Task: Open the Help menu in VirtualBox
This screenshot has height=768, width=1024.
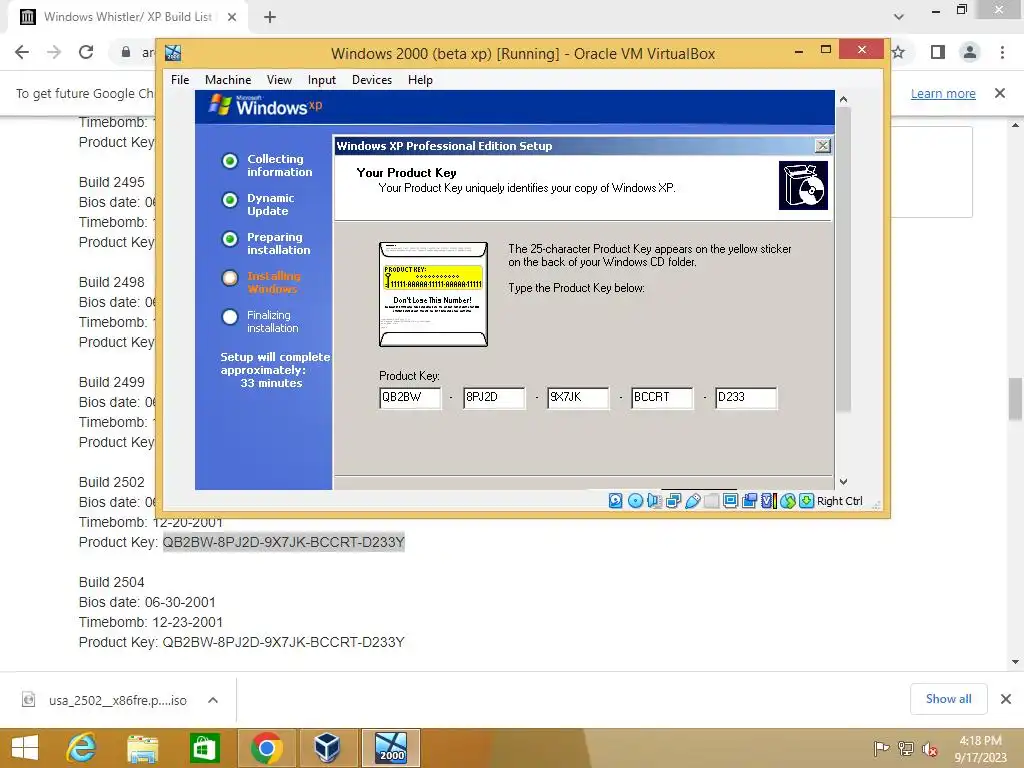Action: click(x=420, y=80)
